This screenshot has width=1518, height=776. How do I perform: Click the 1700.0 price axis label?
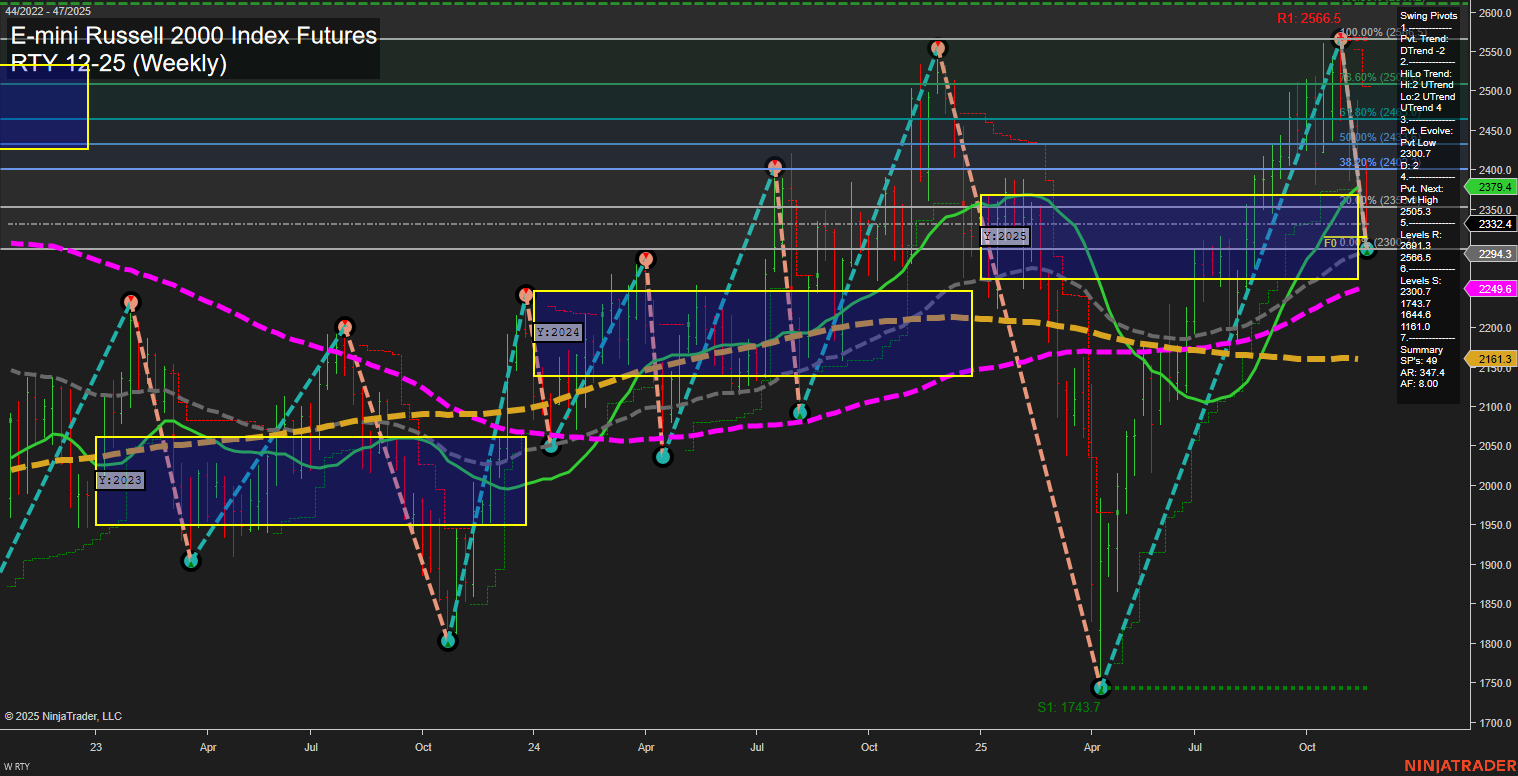tap(1494, 723)
